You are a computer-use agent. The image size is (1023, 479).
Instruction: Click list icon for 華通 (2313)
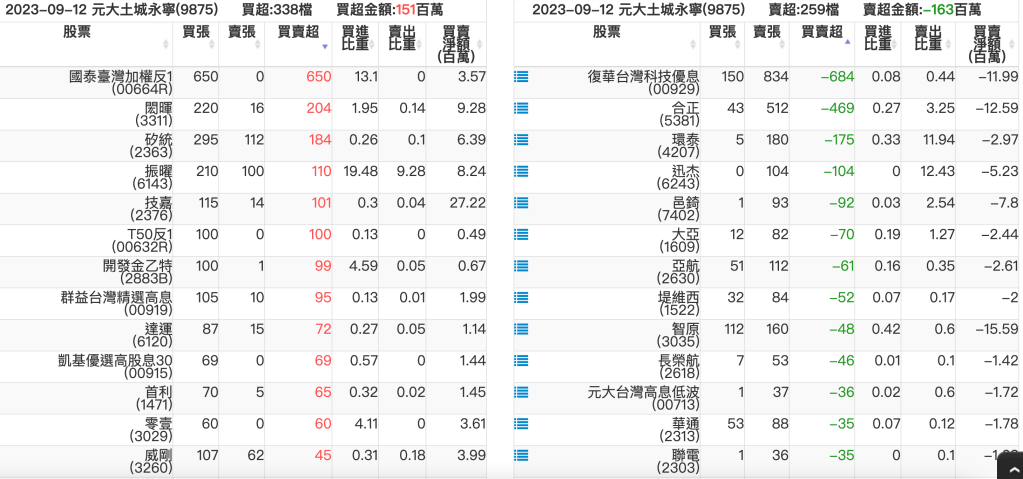click(521, 424)
